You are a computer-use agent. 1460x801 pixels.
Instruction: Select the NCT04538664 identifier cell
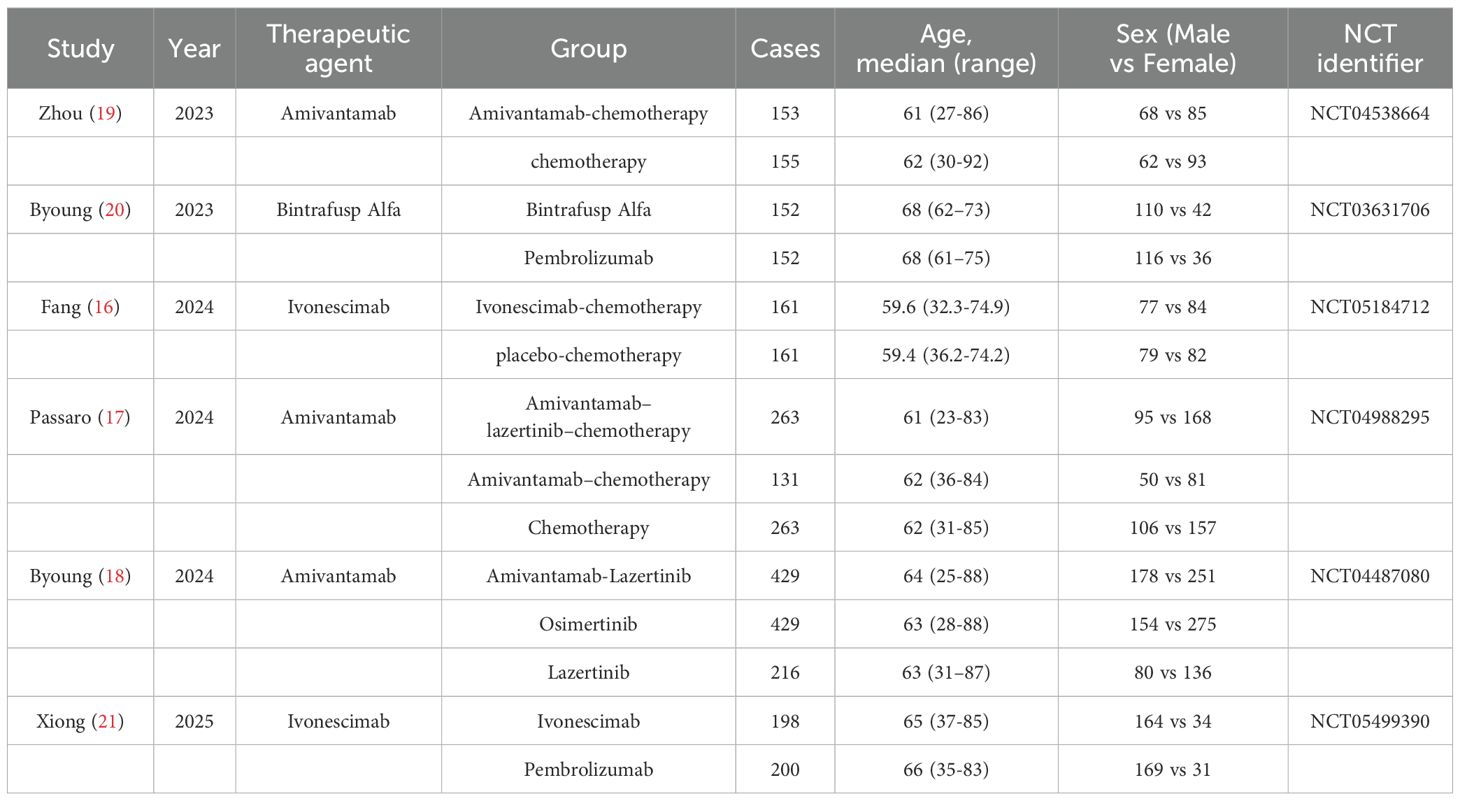coord(1370,113)
